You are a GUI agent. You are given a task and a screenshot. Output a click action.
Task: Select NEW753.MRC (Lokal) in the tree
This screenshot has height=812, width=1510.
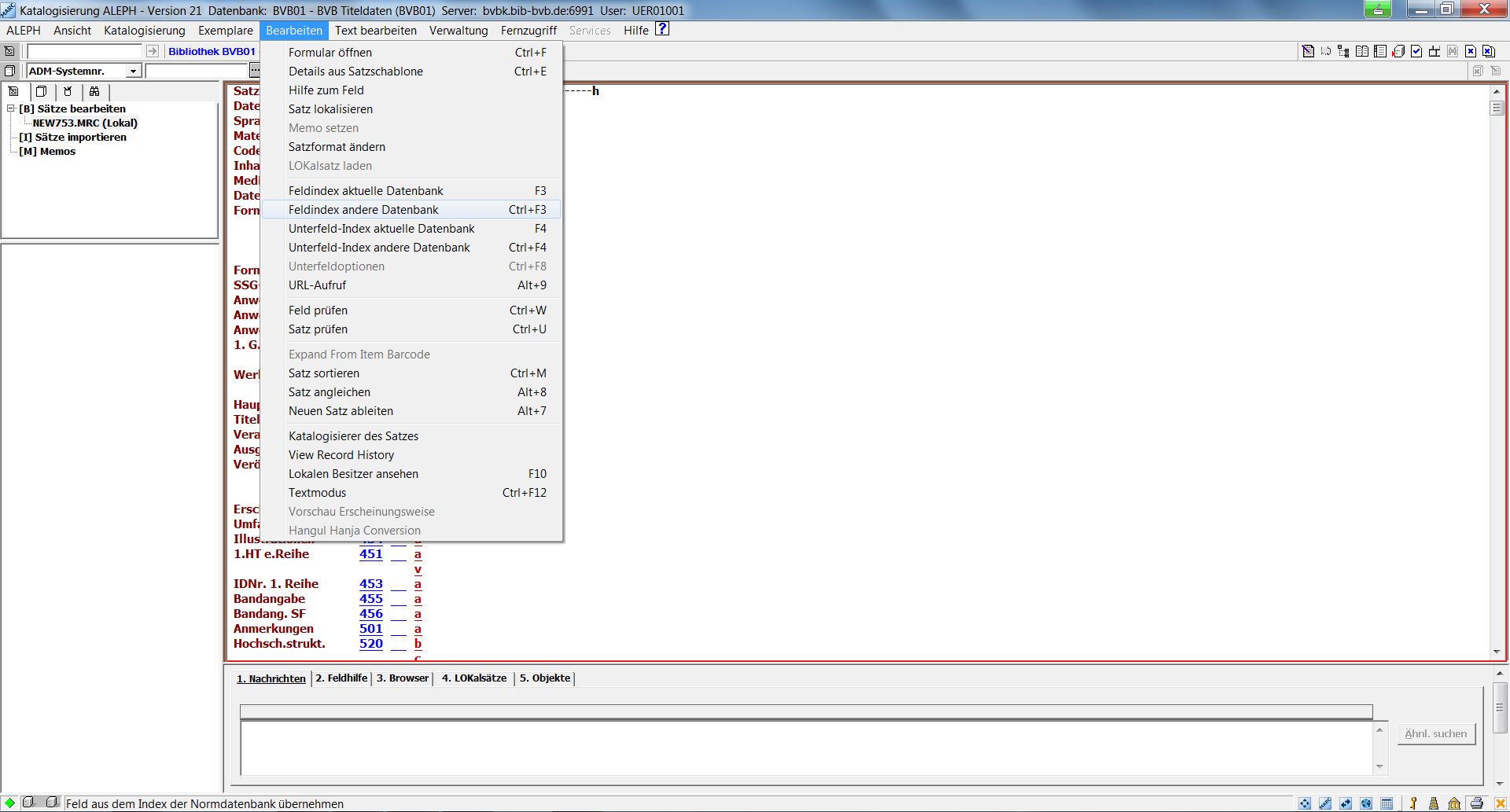click(x=85, y=123)
